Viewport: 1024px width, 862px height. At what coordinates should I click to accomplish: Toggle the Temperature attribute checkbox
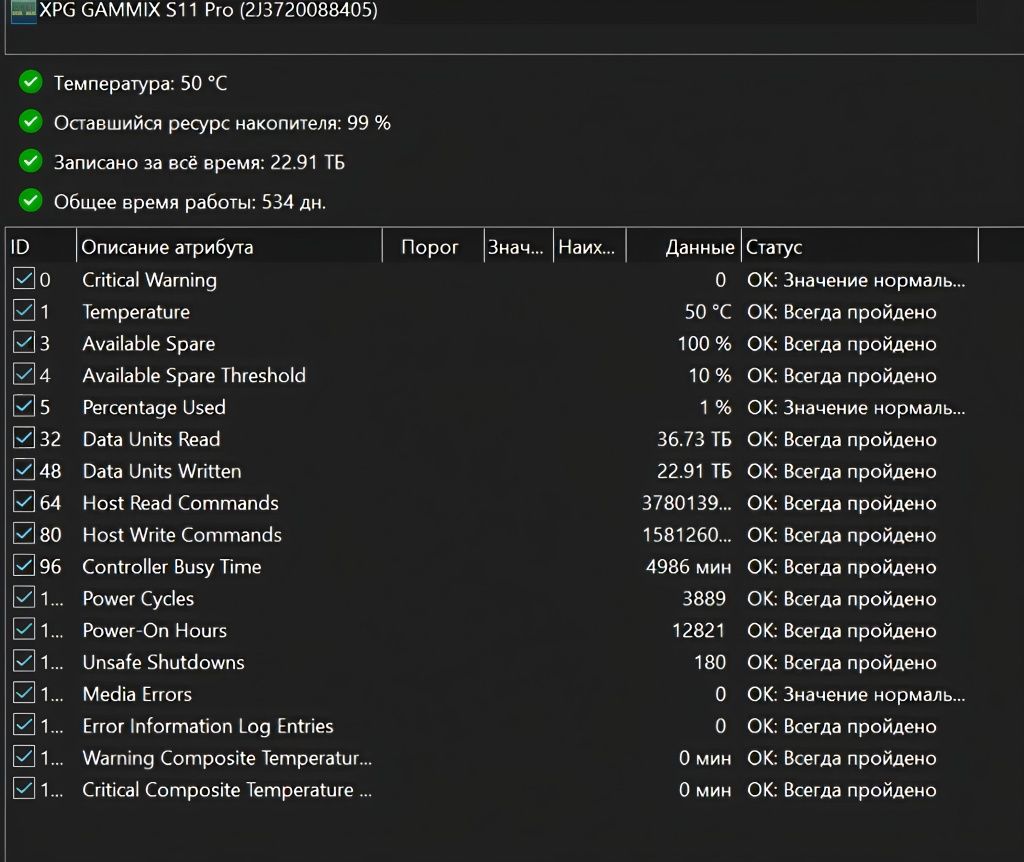point(24,311)
